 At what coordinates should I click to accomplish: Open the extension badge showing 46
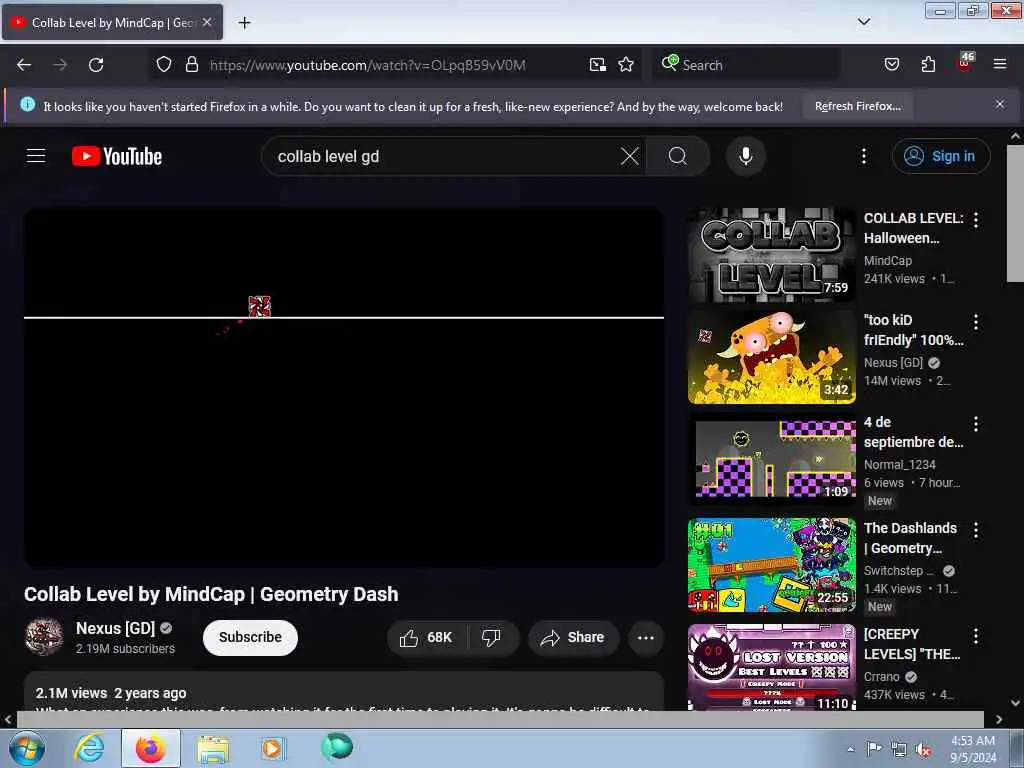pos(965,63)
